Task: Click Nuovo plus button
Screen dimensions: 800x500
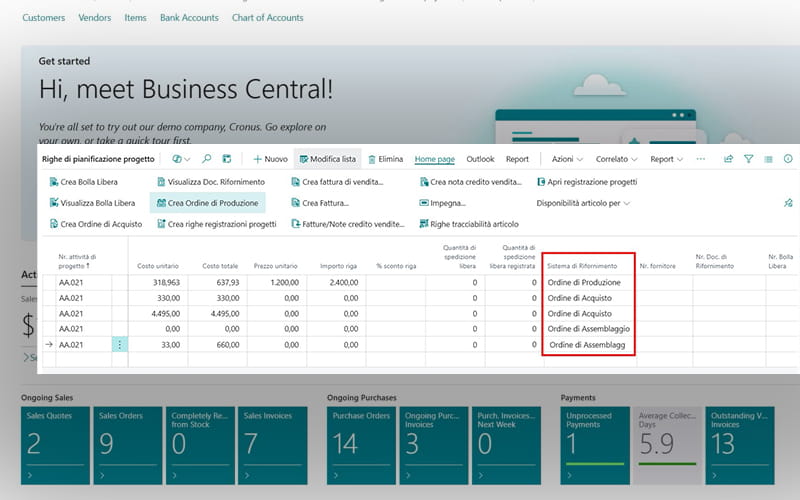Action: [270, 159]
